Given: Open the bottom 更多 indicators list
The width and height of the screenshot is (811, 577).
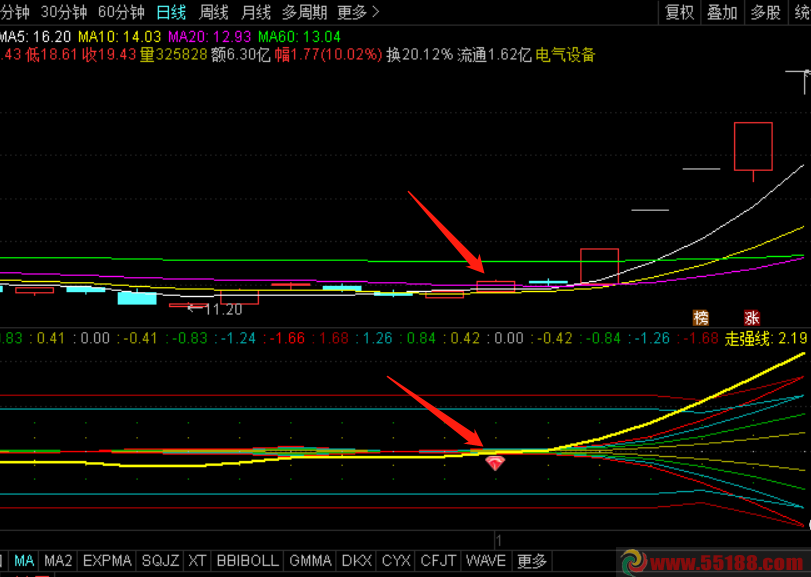Looking at the screenshot, I should click(x=532, y=561).
